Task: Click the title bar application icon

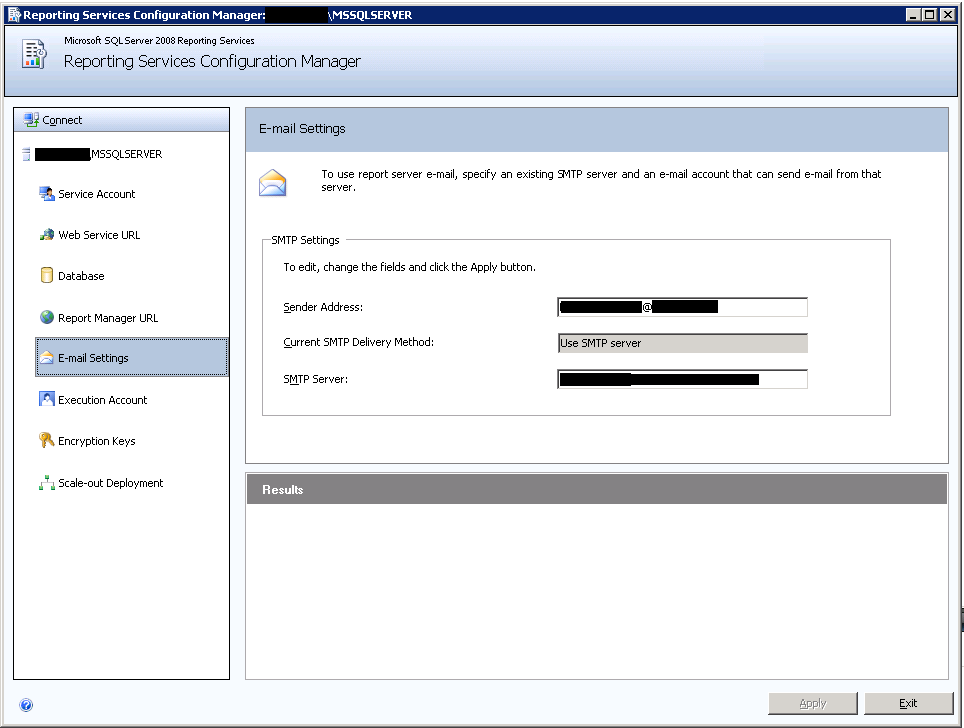Action: pos(14,15)
